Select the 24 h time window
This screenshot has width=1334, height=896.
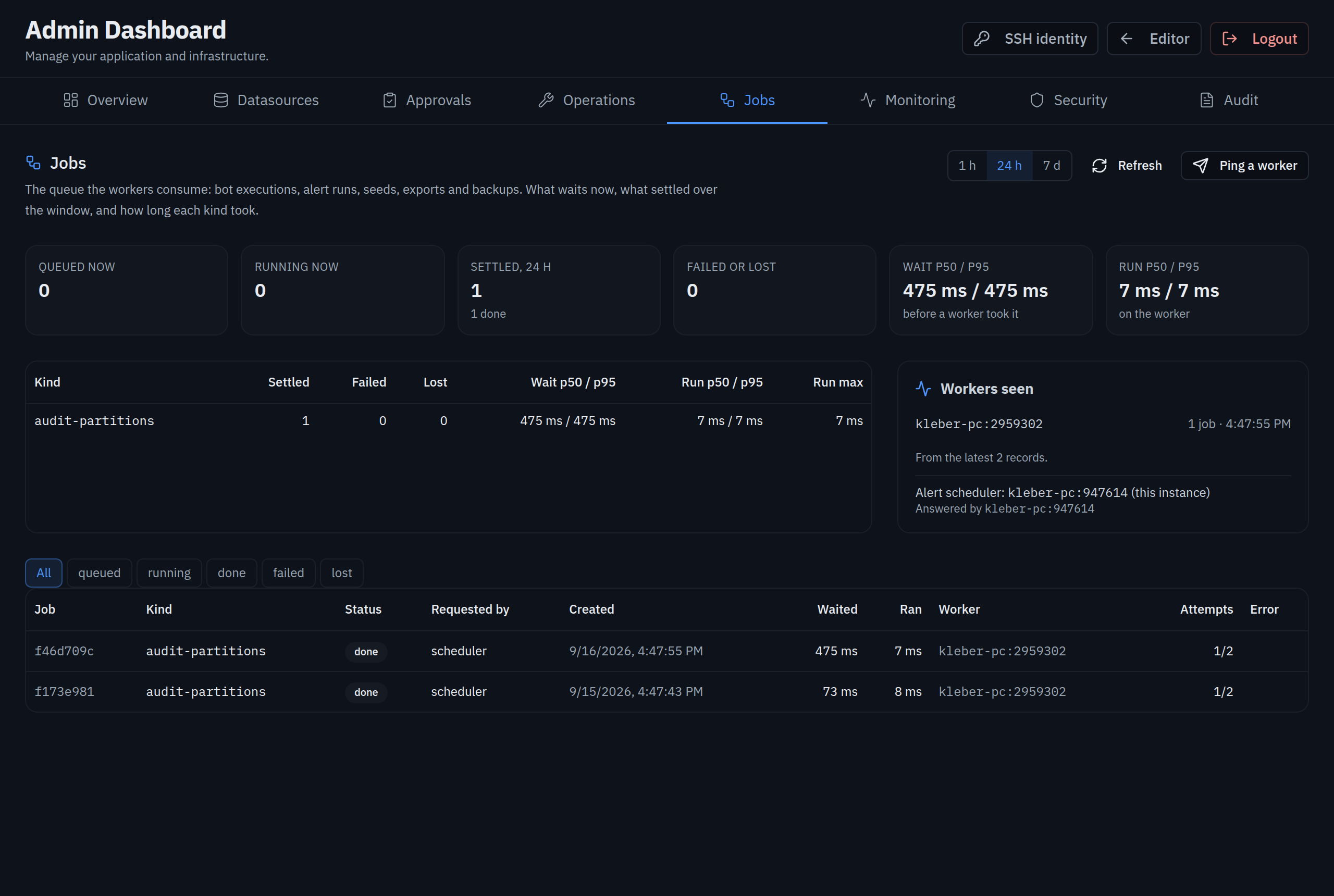1009,166
